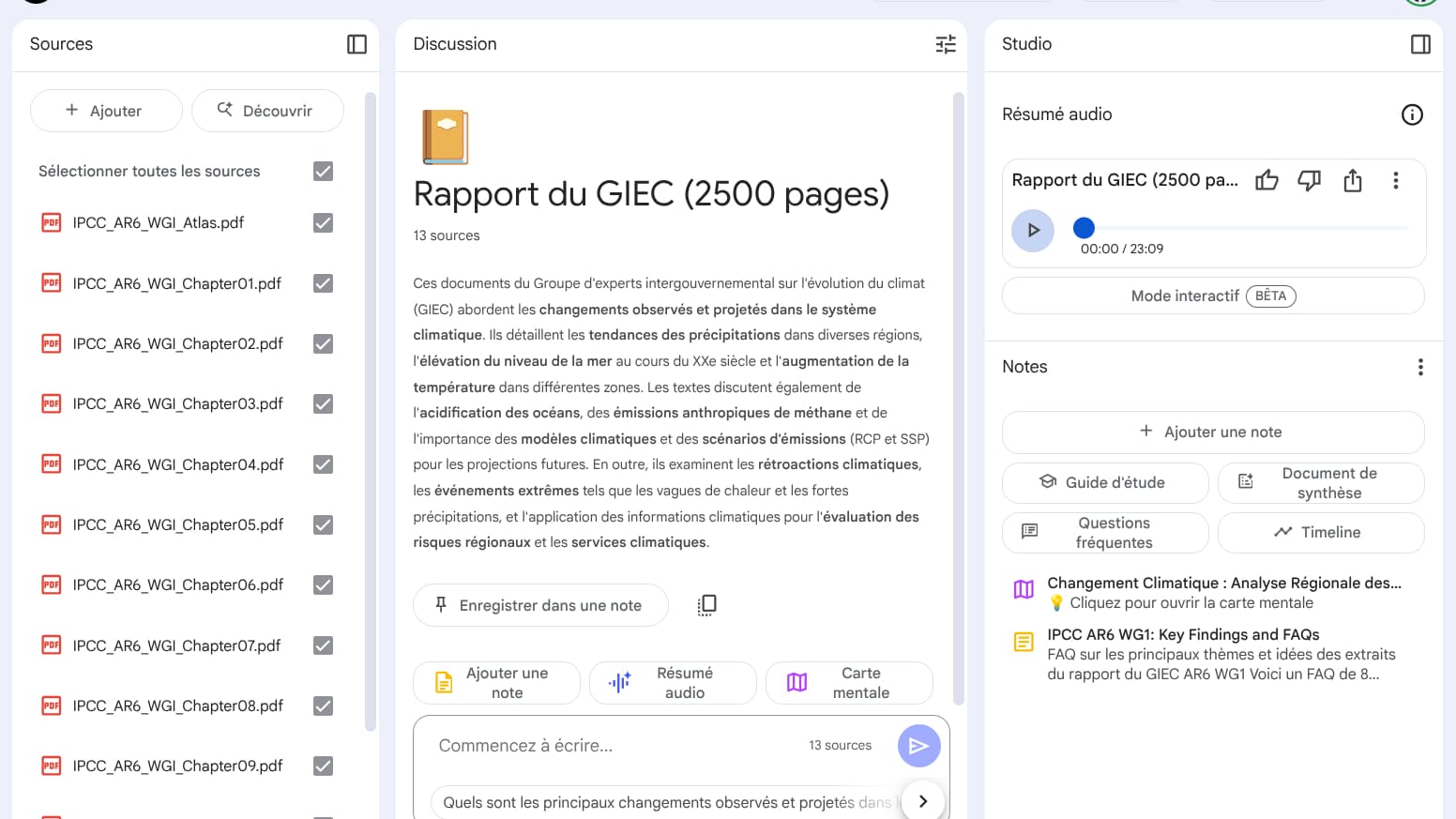This screenshot has height=819, width=1456.
Task: Click the PDF icon of Chapter06.pdf
Action: pos(52,584)
